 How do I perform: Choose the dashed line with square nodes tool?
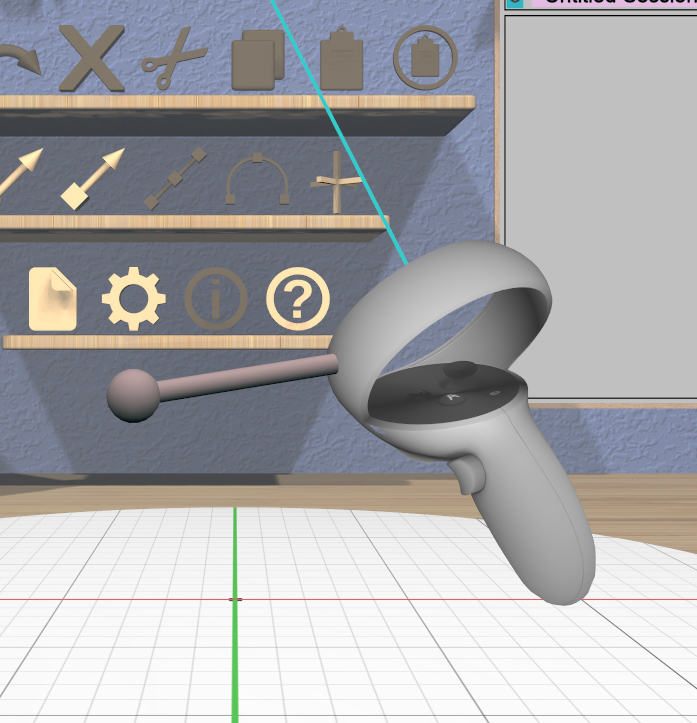click(175, 179)
